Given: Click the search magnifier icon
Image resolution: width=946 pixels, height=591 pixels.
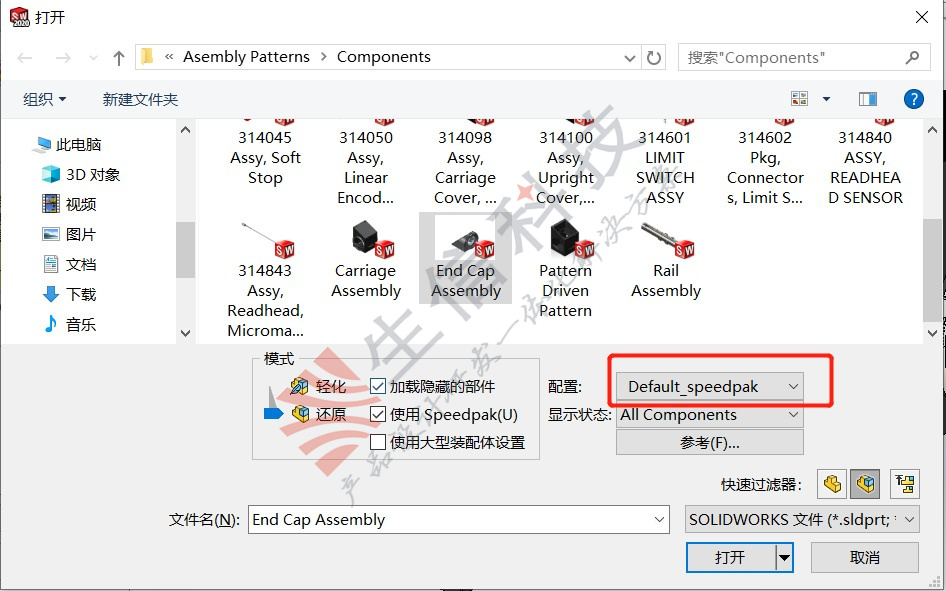Looking at the screenshot, I should pos(912,57).
